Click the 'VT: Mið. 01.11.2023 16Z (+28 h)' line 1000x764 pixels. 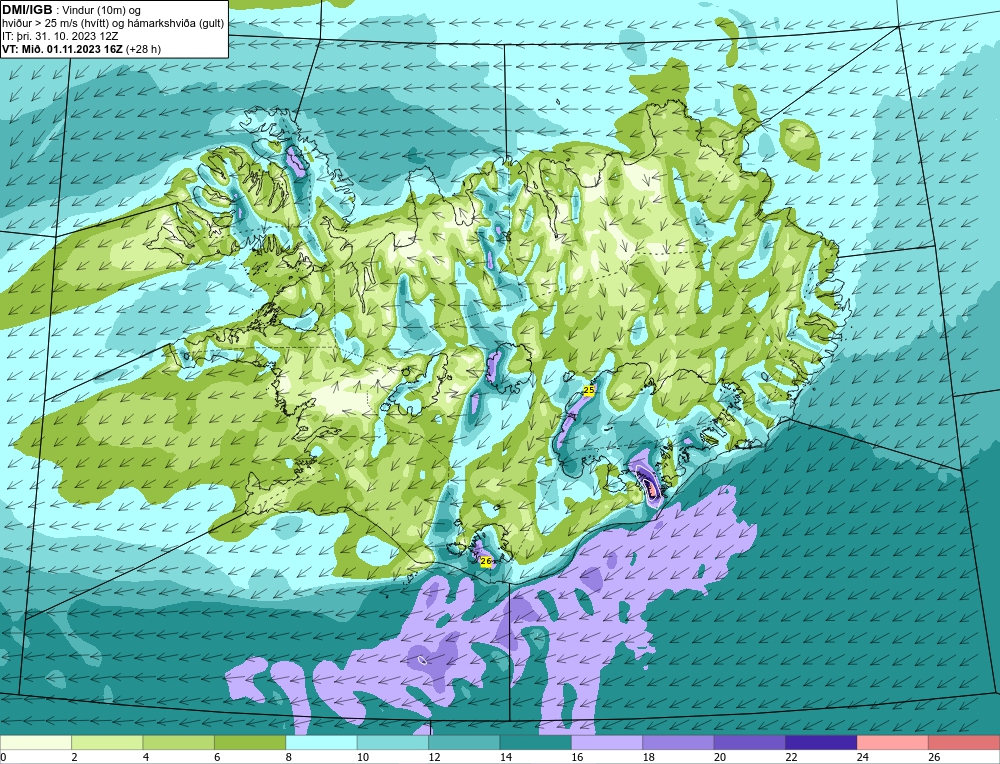(82, 49)
